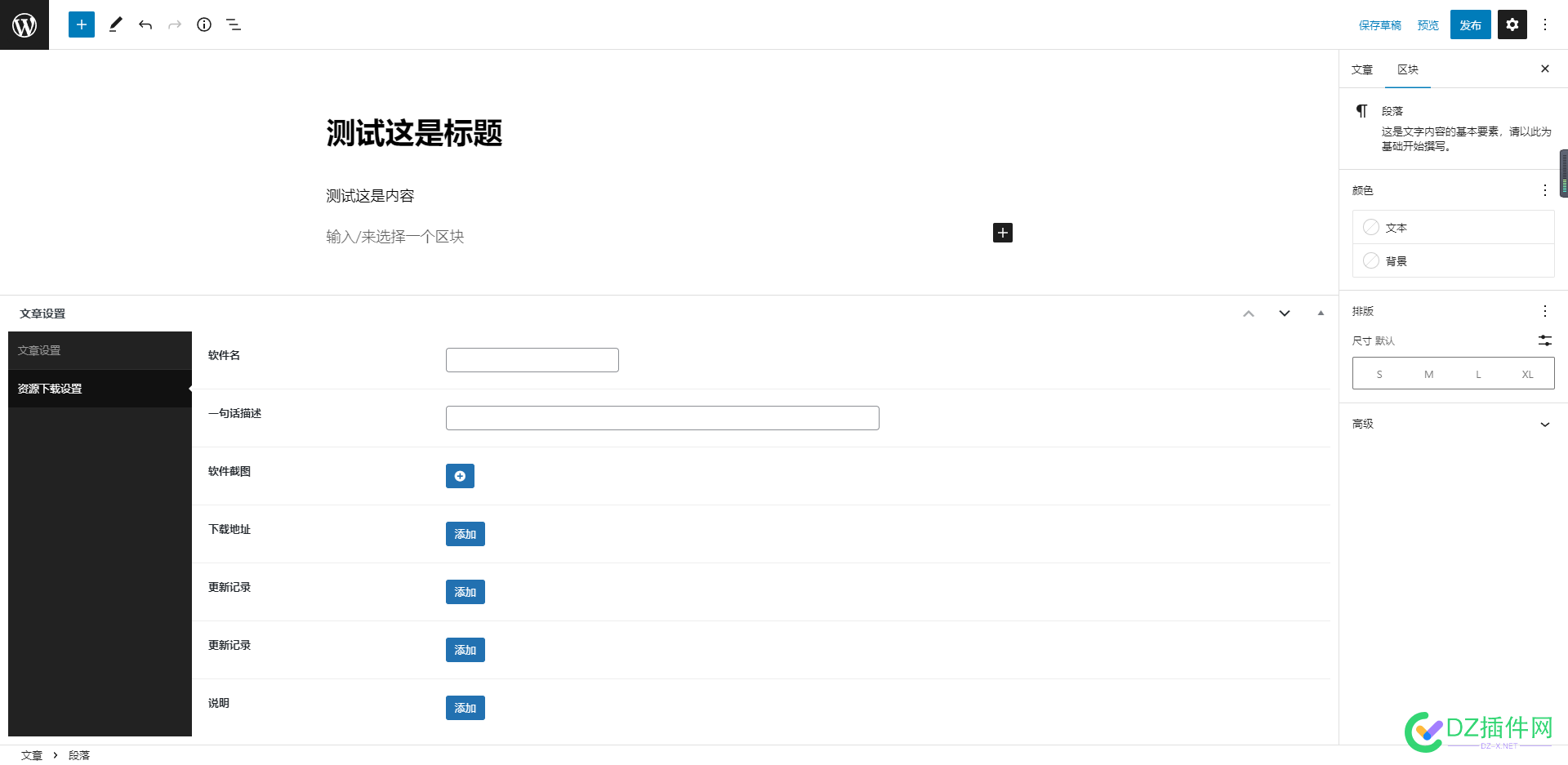Viewport: 1568px width, 765px height.
Task: Open the top-right options menu
Action: pyautogui.click(x=1545, y=24)
